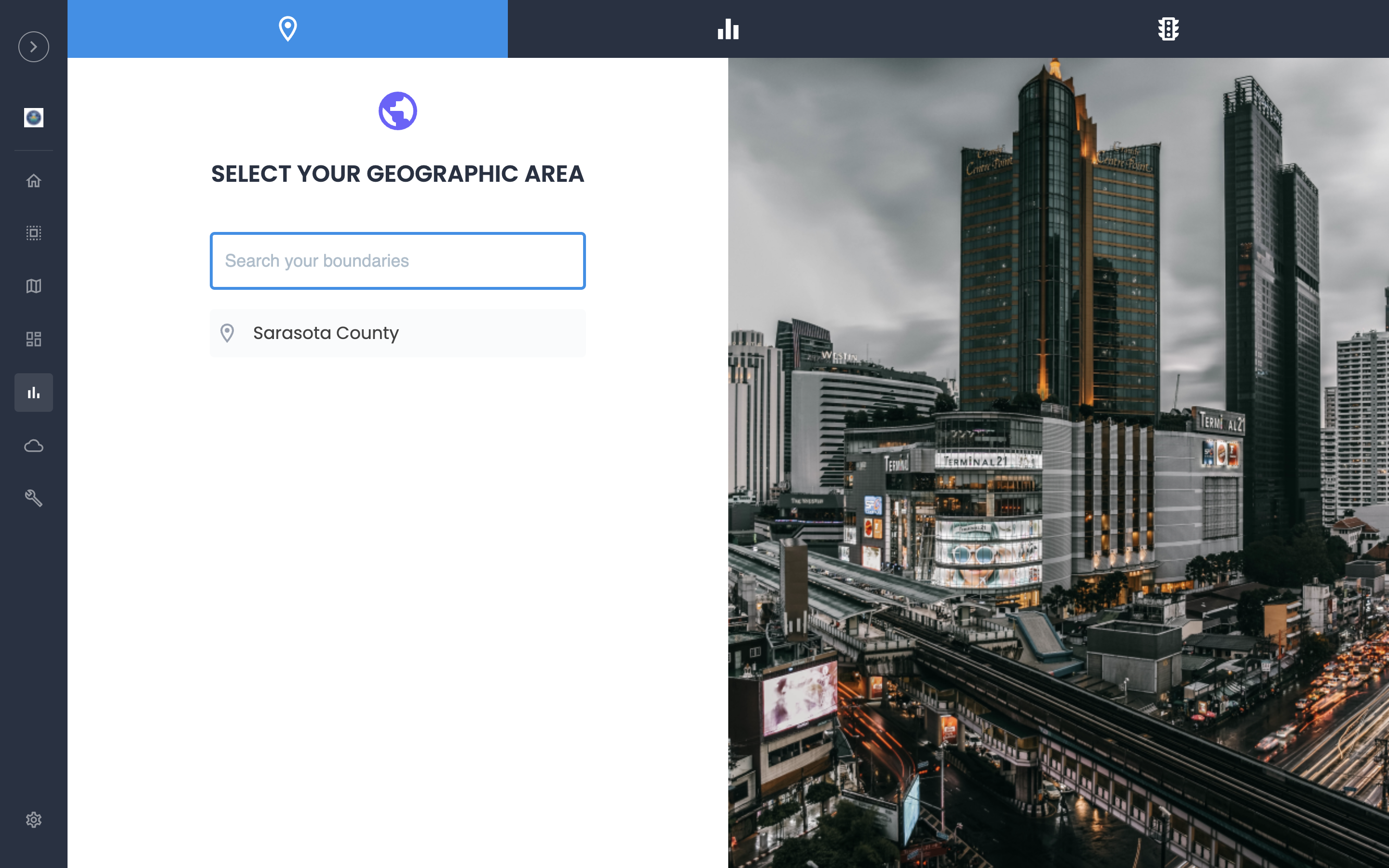This screenshot has width=1389, height=868.
Task: Click the city skyline background image
Action: click(x=1058, y=462)
